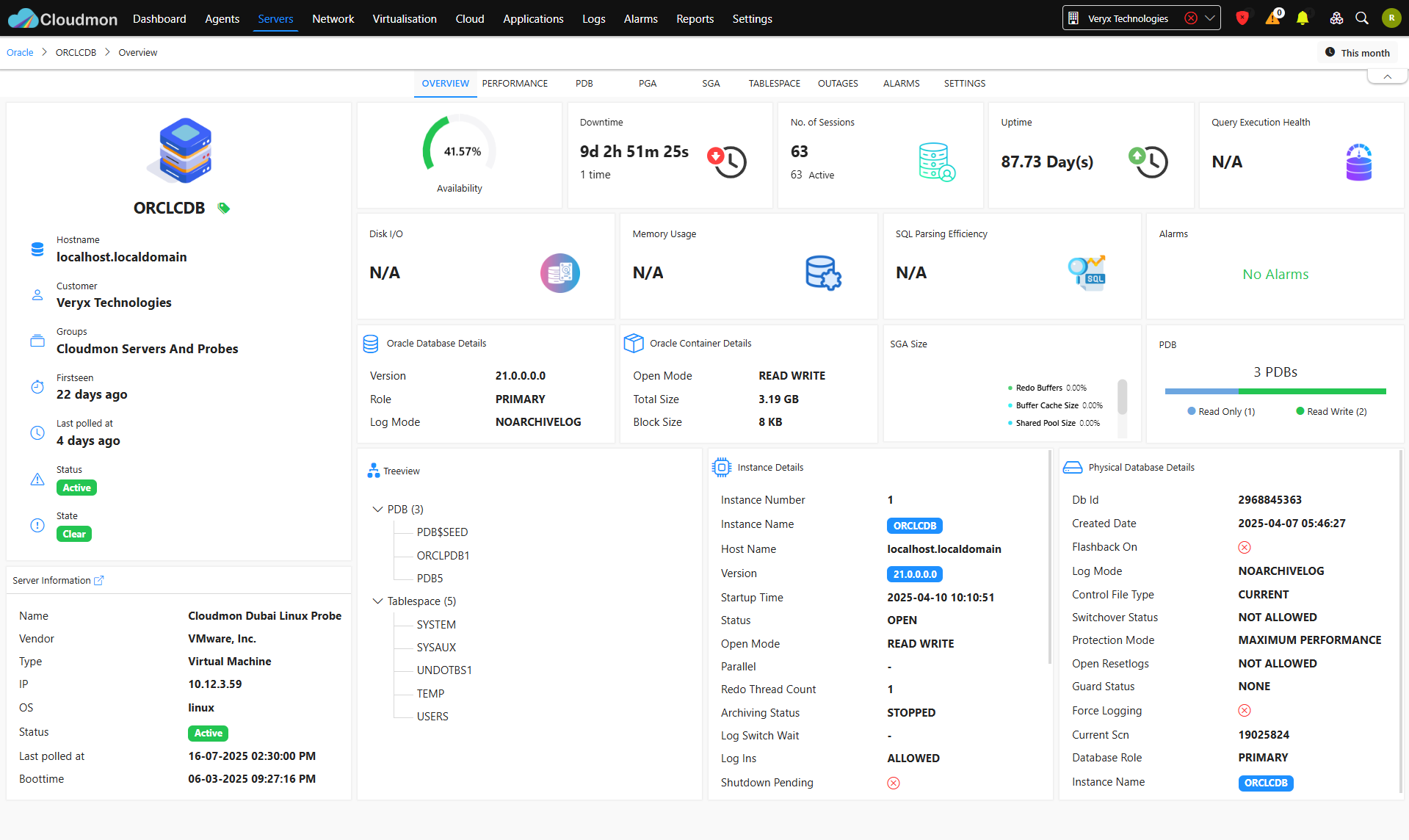1409x840 pixels.
Task: Switch to the PERFORMANCE tab
Action: coord(515,83)
